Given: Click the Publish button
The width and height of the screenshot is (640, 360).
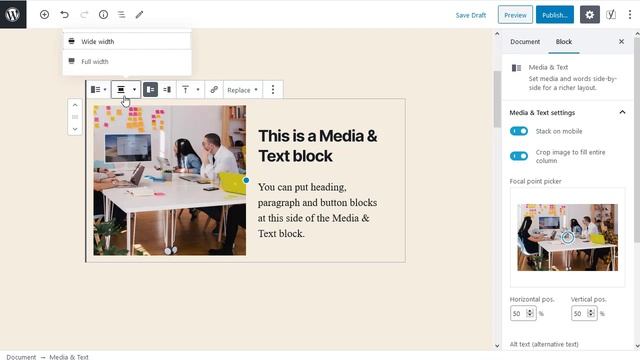Looking at the screenshot, I should point(555,15).
